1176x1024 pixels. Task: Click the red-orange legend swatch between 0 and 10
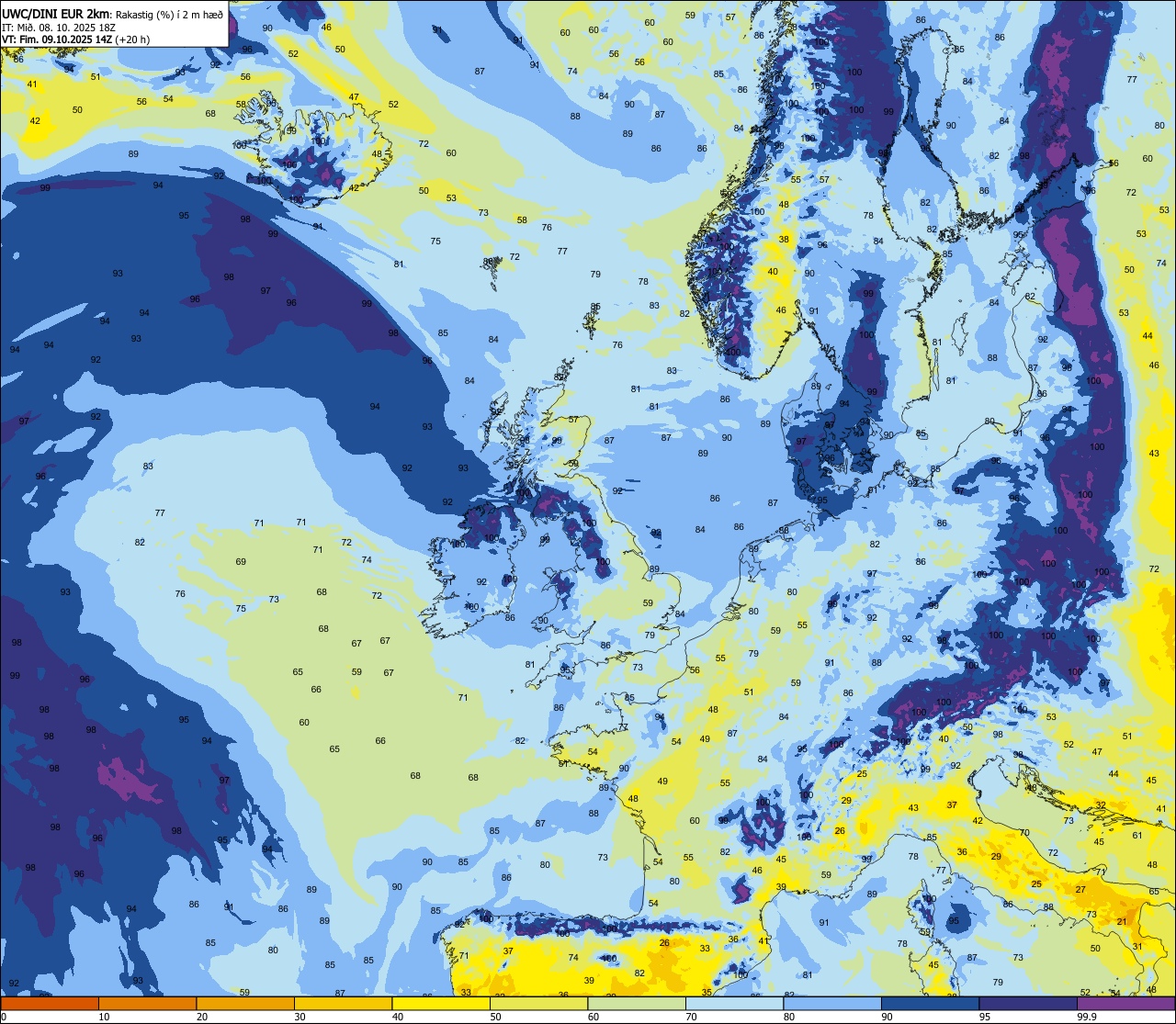point(50,1003)
